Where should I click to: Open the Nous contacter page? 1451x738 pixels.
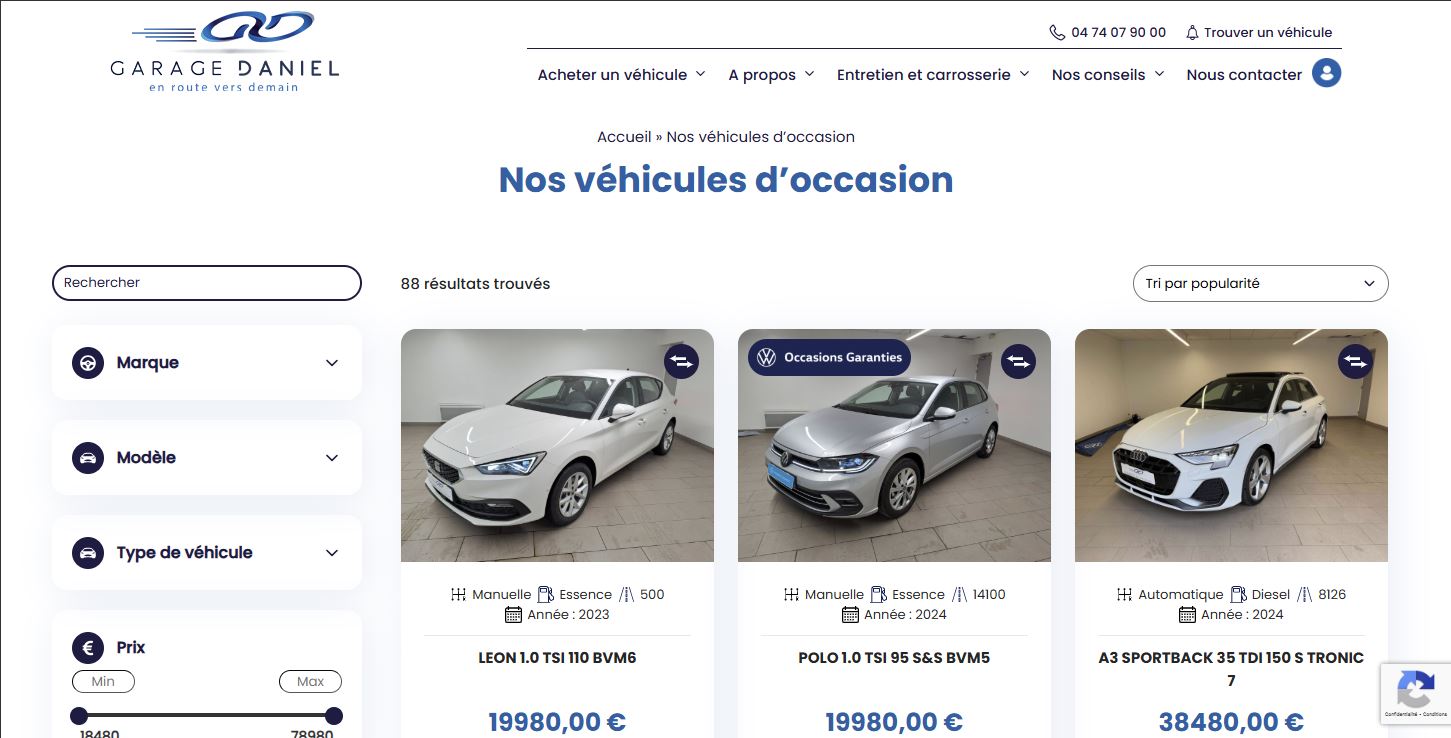(x=1244, y=75)
